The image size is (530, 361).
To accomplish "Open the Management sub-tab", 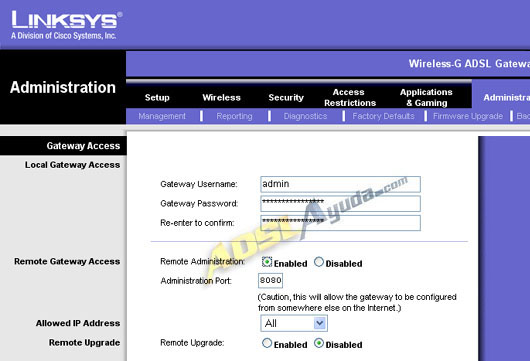I will pyautogui.click(x=162, y=116).
